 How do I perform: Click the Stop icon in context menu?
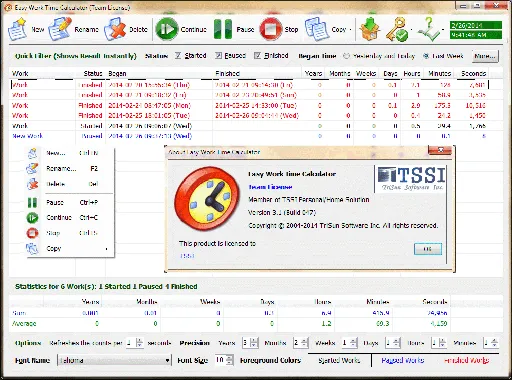[32, 233]
